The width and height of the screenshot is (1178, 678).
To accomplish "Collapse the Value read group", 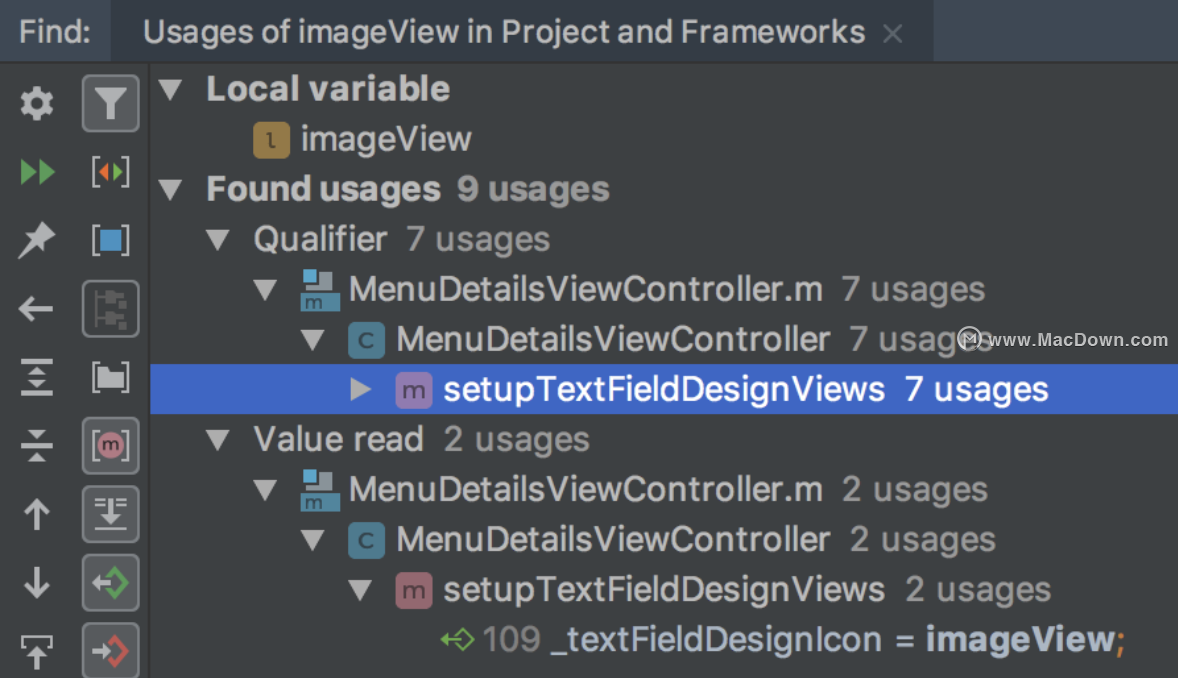I will click(x=218, y=439).
